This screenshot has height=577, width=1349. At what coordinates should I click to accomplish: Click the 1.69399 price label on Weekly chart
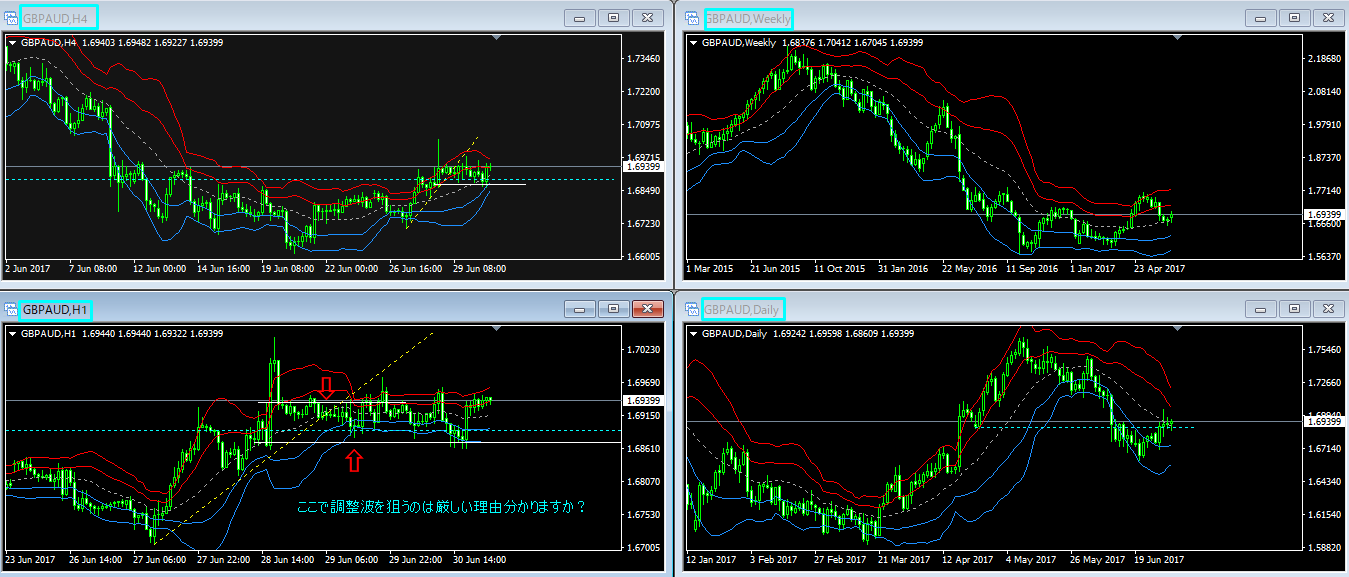1323,215
